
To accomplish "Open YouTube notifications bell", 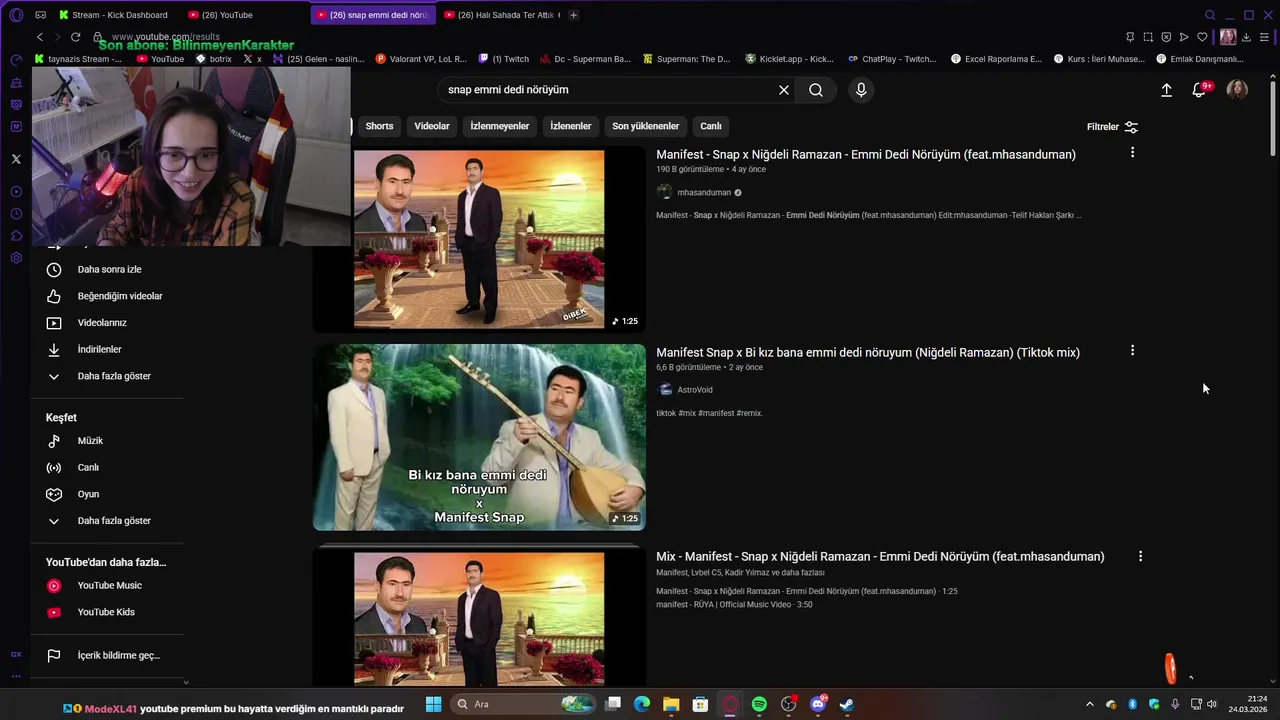I will coord(1199,90).
